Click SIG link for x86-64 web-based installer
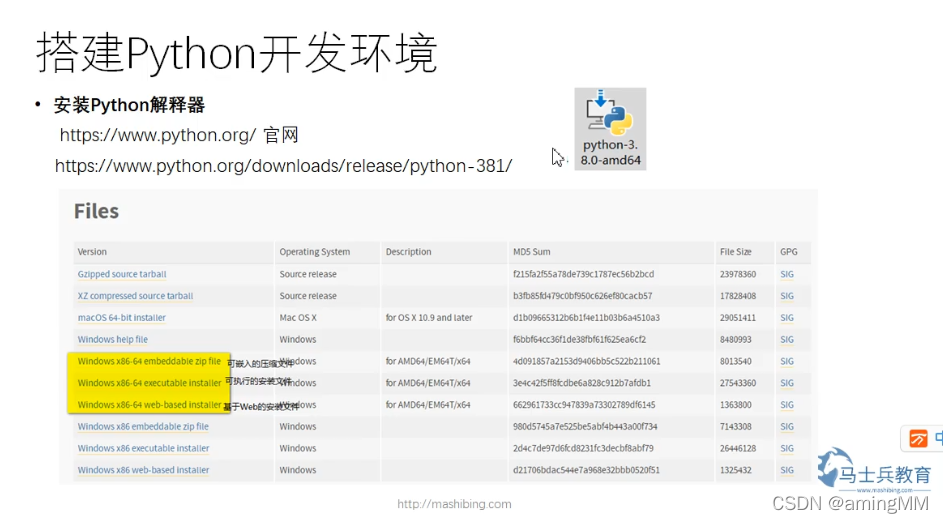Image resolution: width=943 pixels, height=523 pixels. [x=787, y=405]
